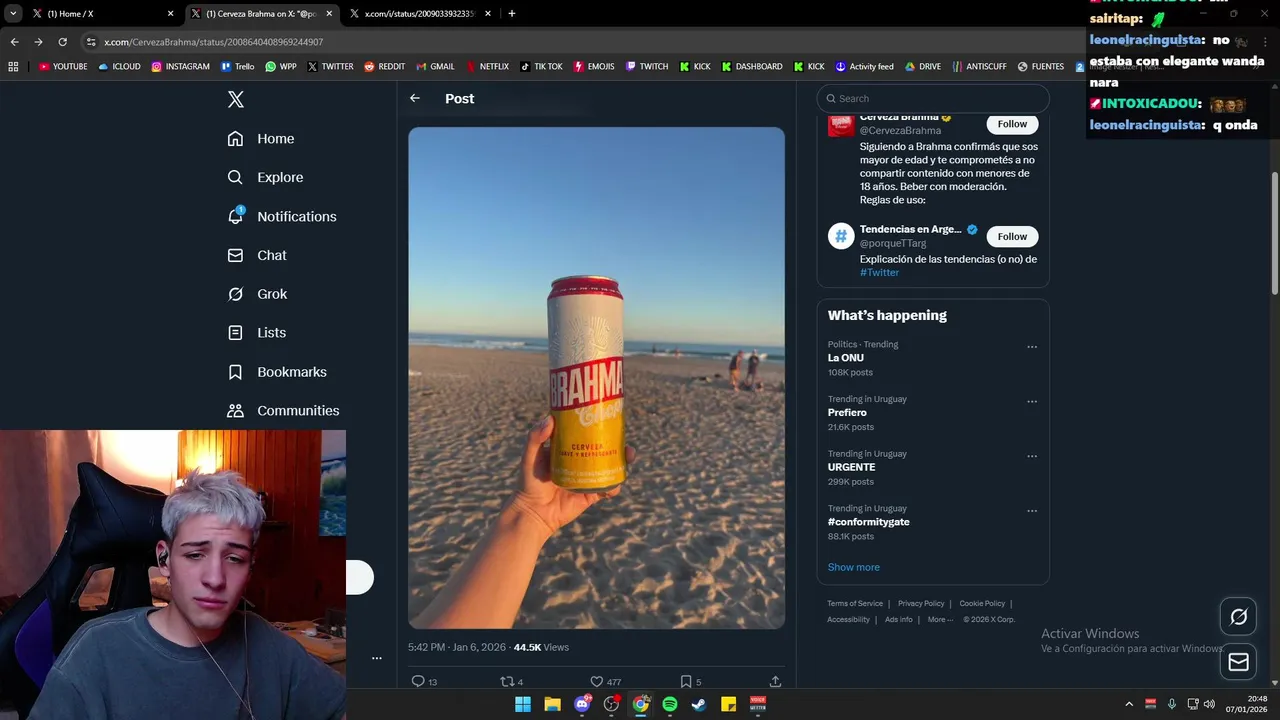Open the REDDIT bookmark

coord(384,67)
